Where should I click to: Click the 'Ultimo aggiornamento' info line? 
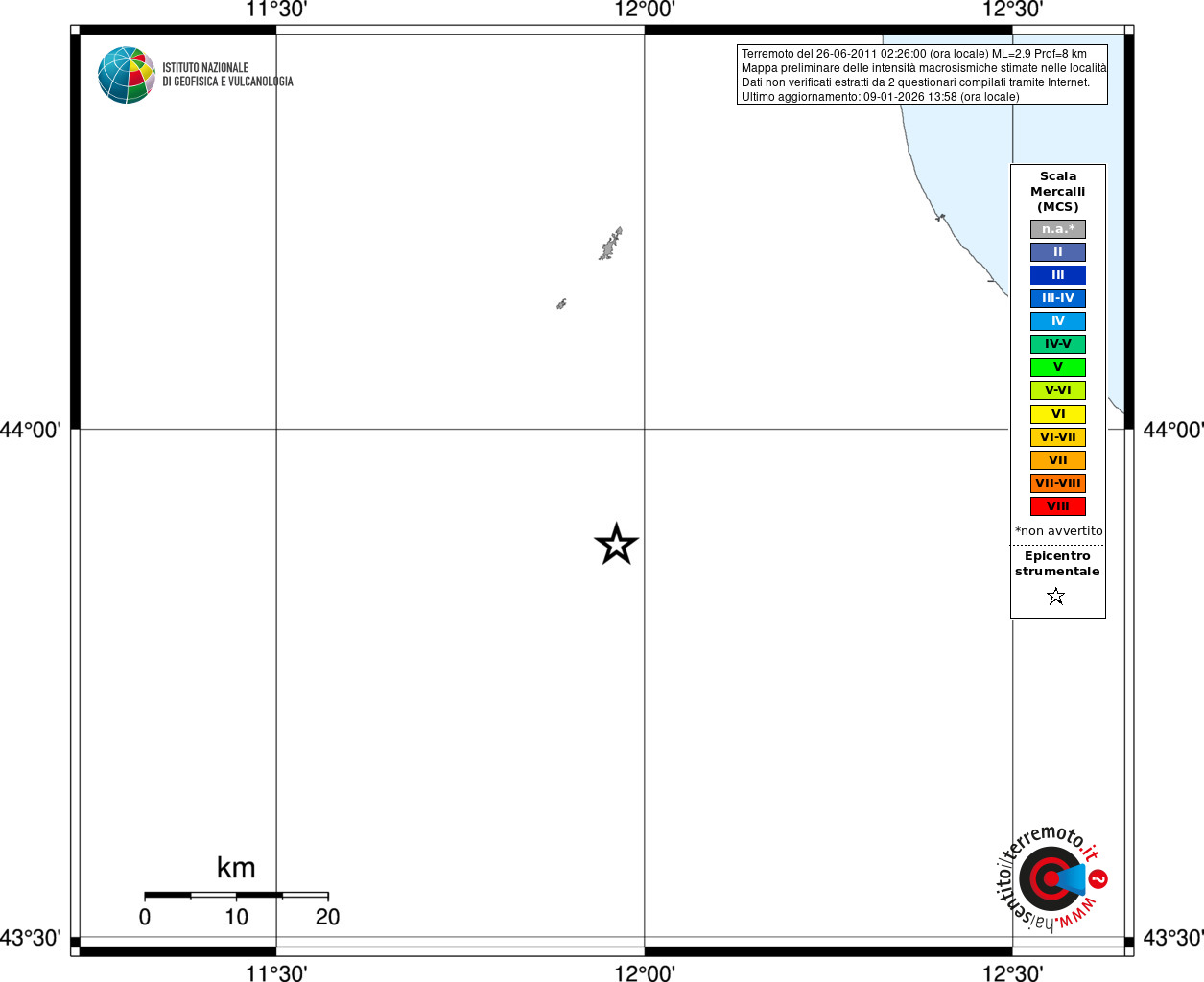coord(880,97)
